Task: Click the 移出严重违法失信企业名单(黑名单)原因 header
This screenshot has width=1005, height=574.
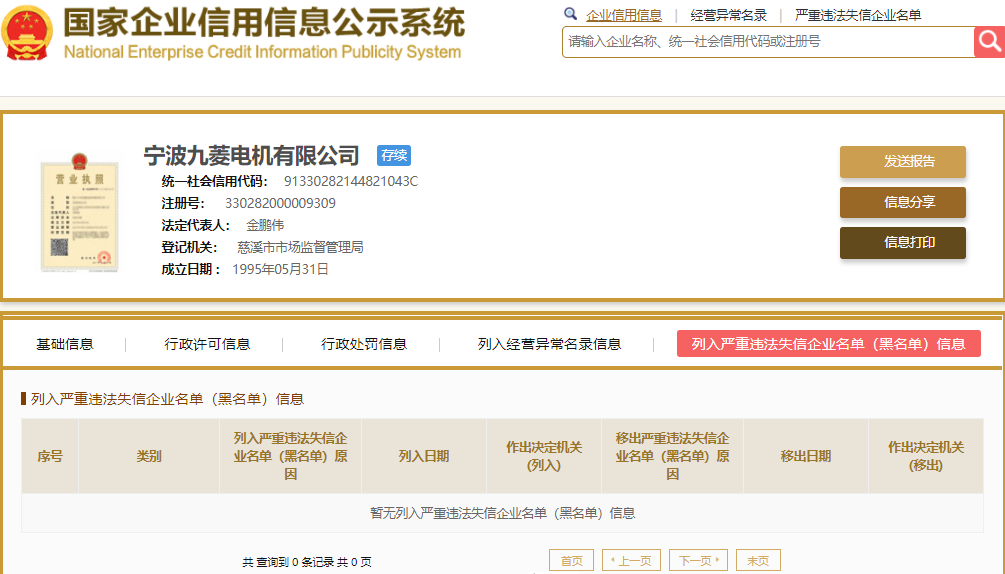Action: coord(672,456)
